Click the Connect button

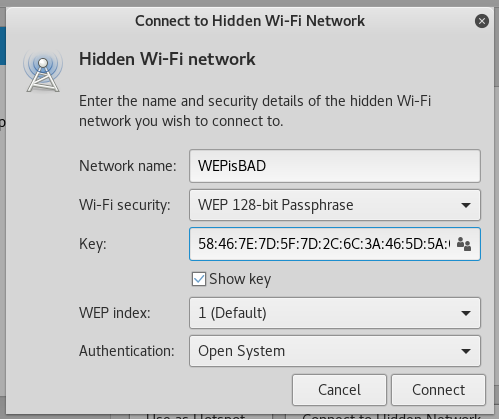[x=438, y=390]
